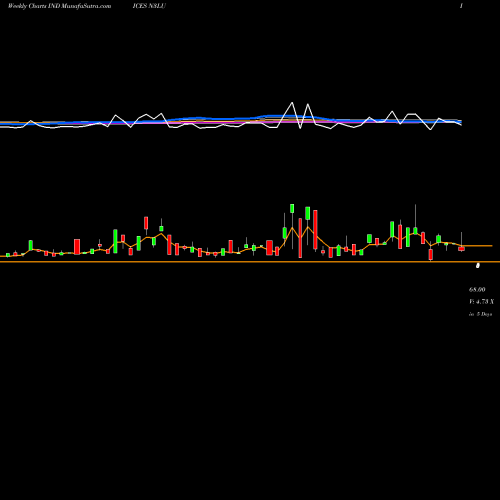Click the Weekly Charts MunafaSutra.com title text
Image resolution: width=500 pixels, height=500 pixels.
[59, 6]
